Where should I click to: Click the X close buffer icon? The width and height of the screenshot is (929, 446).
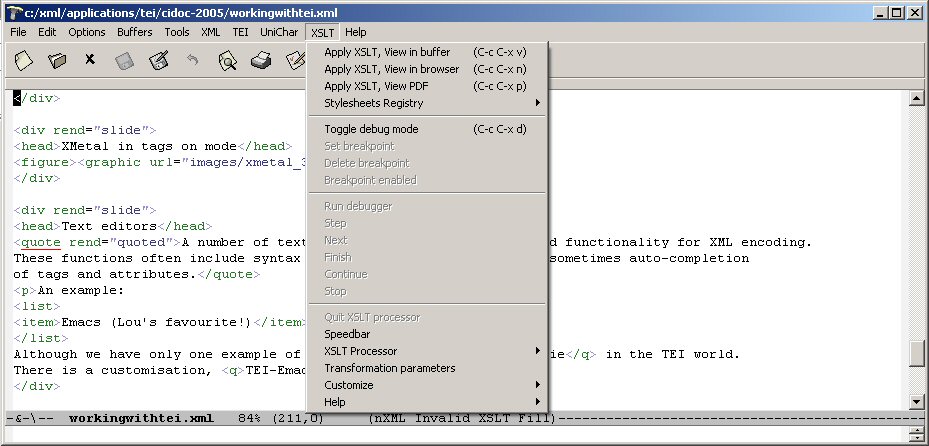[x=90, y=60]
